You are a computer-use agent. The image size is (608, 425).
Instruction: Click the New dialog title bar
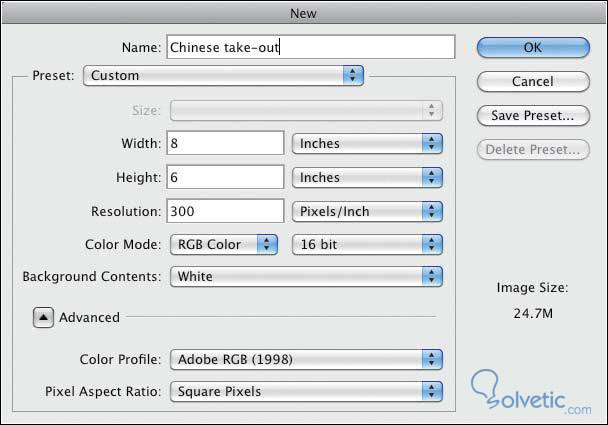[x=304, y=13]
